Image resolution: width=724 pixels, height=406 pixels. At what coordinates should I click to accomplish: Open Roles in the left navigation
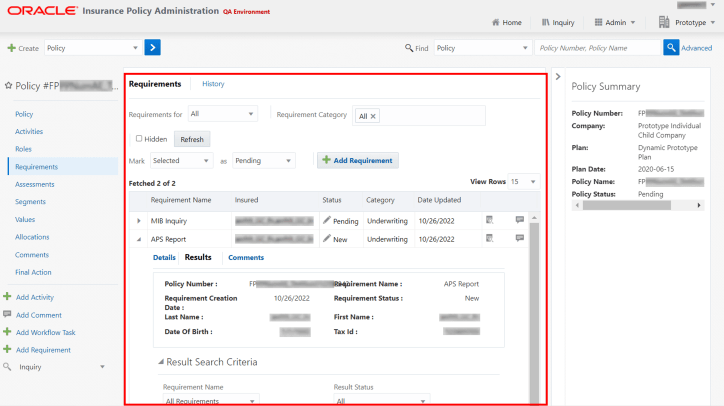click(23, 149)
